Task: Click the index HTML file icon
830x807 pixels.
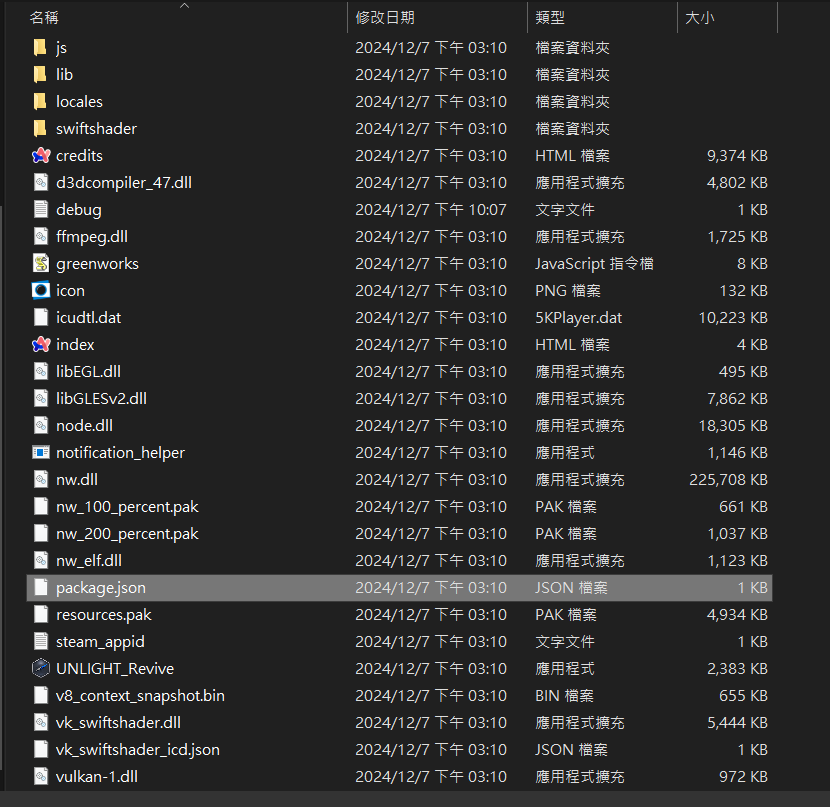Action: (x=41, y=344)
